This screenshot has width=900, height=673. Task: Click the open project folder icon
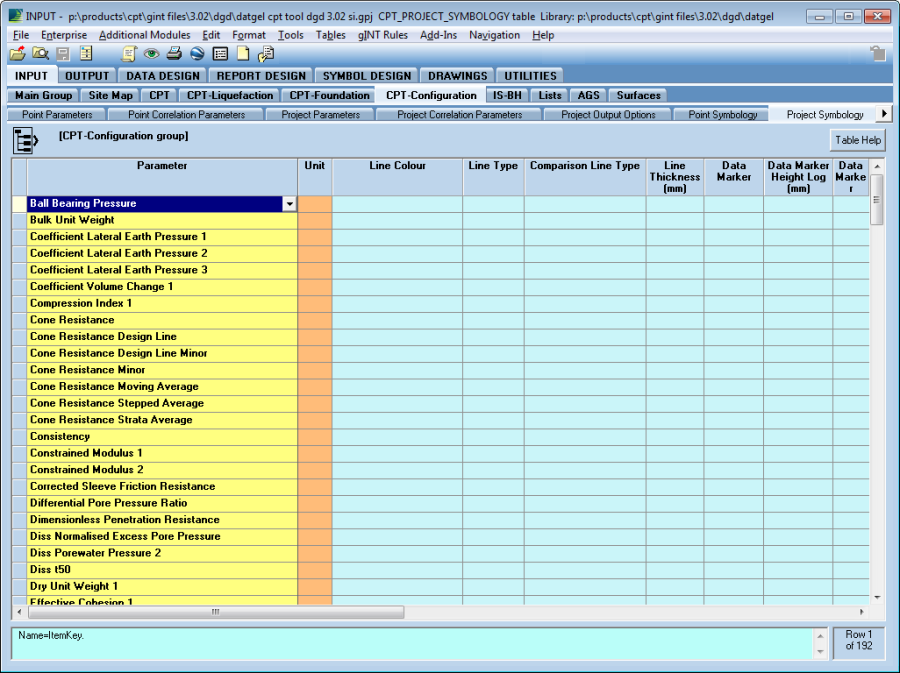coord(17,54)
